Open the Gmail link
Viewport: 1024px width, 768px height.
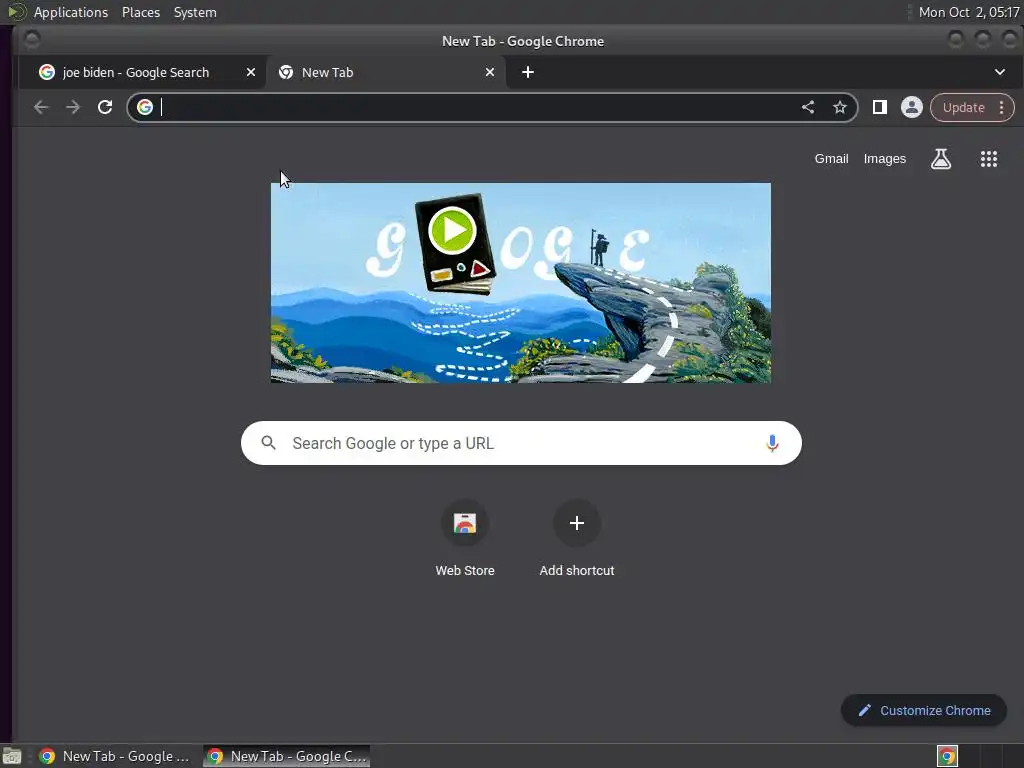tap(831, 159)
